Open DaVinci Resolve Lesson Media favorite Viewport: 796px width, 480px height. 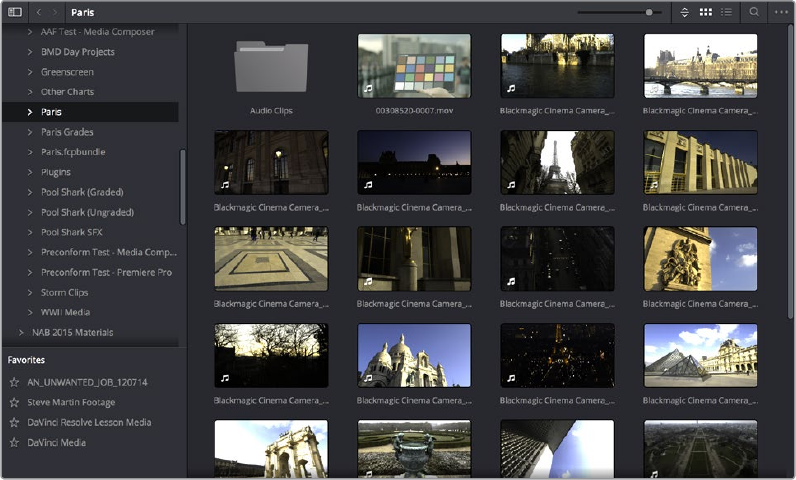coord(89,422)
